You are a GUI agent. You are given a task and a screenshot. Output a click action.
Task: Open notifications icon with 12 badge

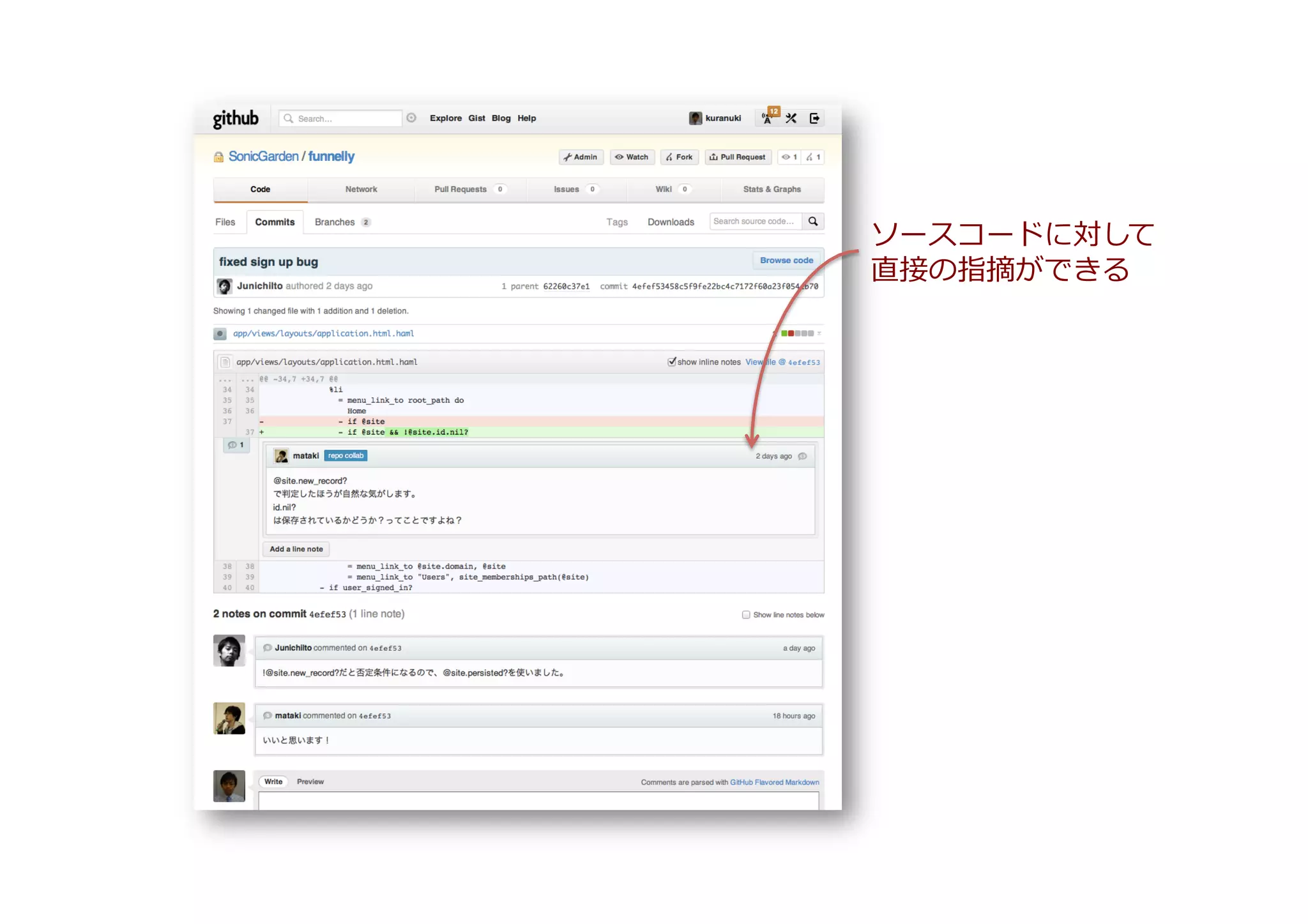[x=769, y=117]
